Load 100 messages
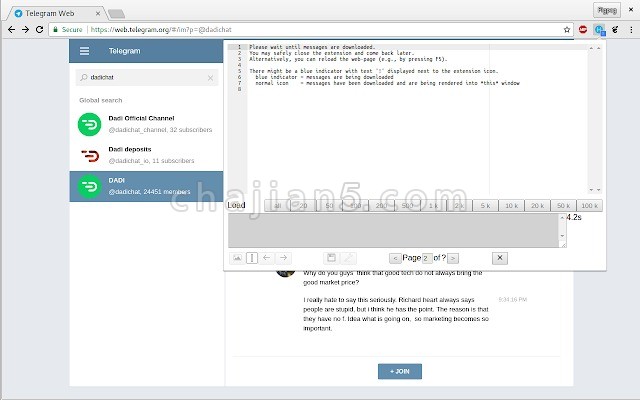 click(356, 206)
